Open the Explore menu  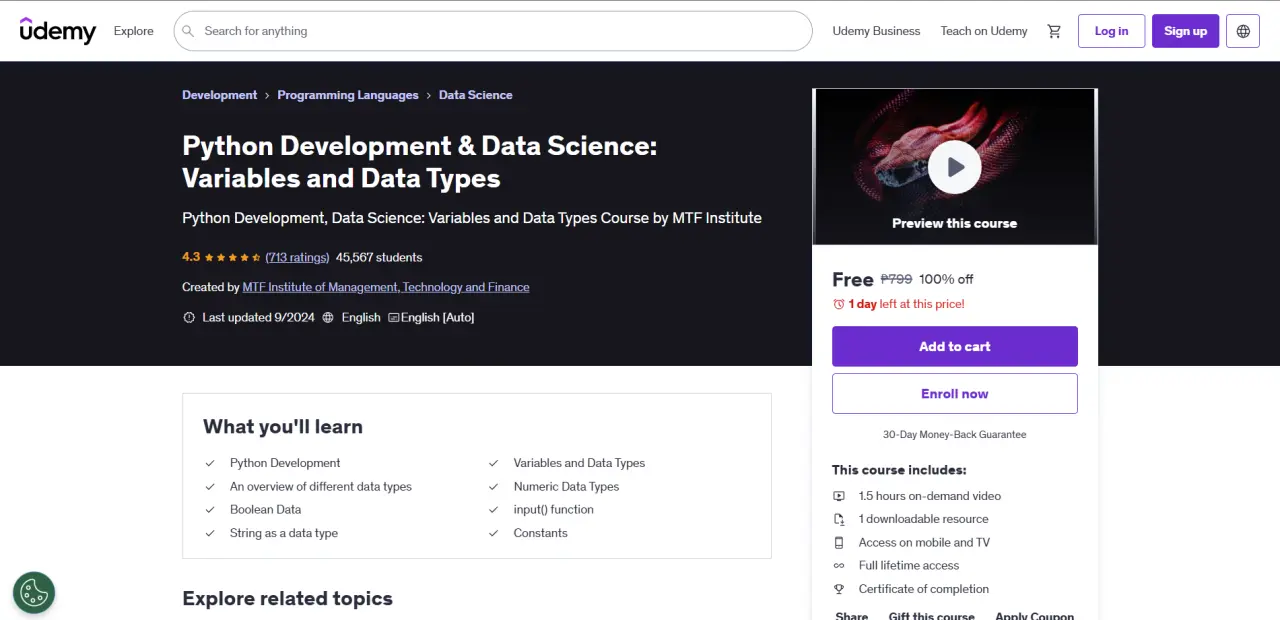[x=133, y=31]
